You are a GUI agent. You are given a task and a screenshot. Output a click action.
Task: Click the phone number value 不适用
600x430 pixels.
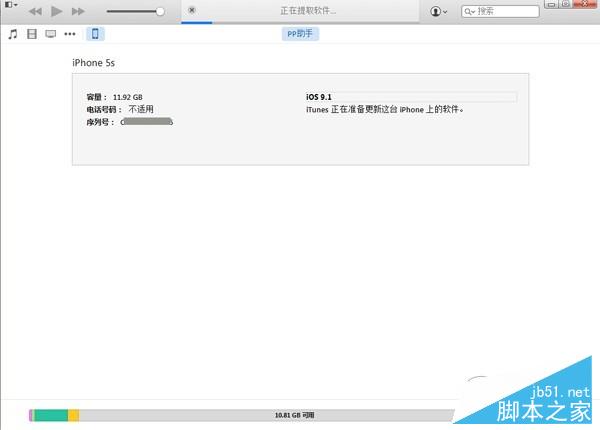(x=141, y=109)
